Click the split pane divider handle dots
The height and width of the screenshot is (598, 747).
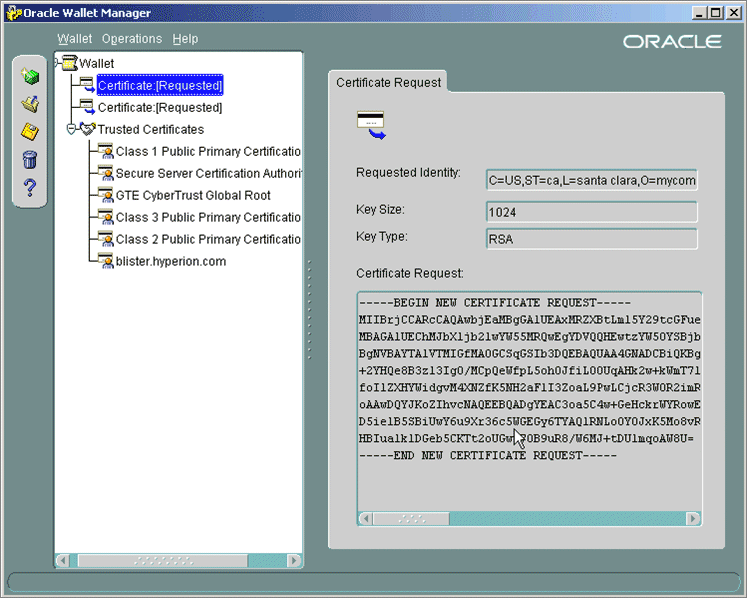click(310, 309)
